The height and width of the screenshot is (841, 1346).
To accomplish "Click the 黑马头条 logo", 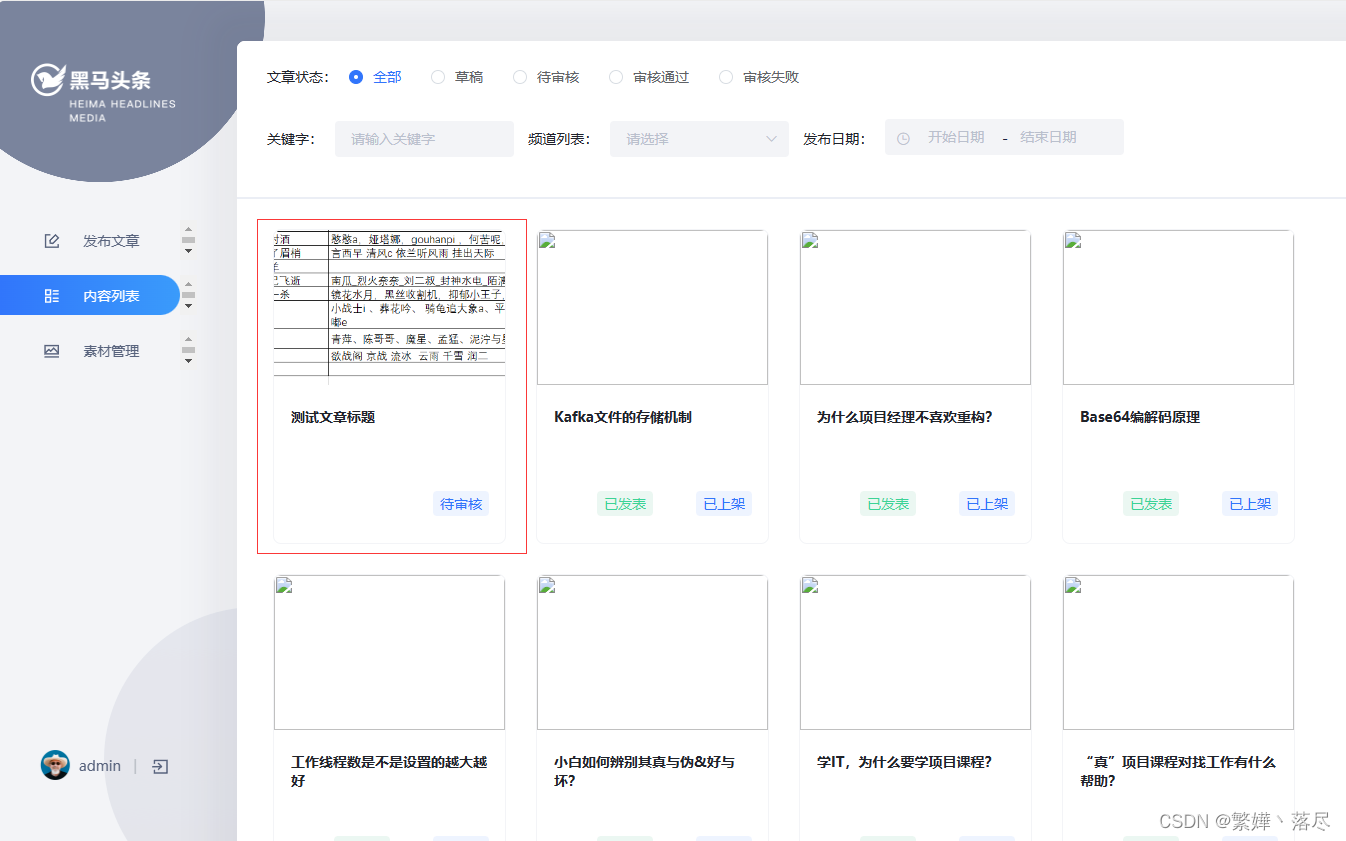I will (x=103, y=92).
